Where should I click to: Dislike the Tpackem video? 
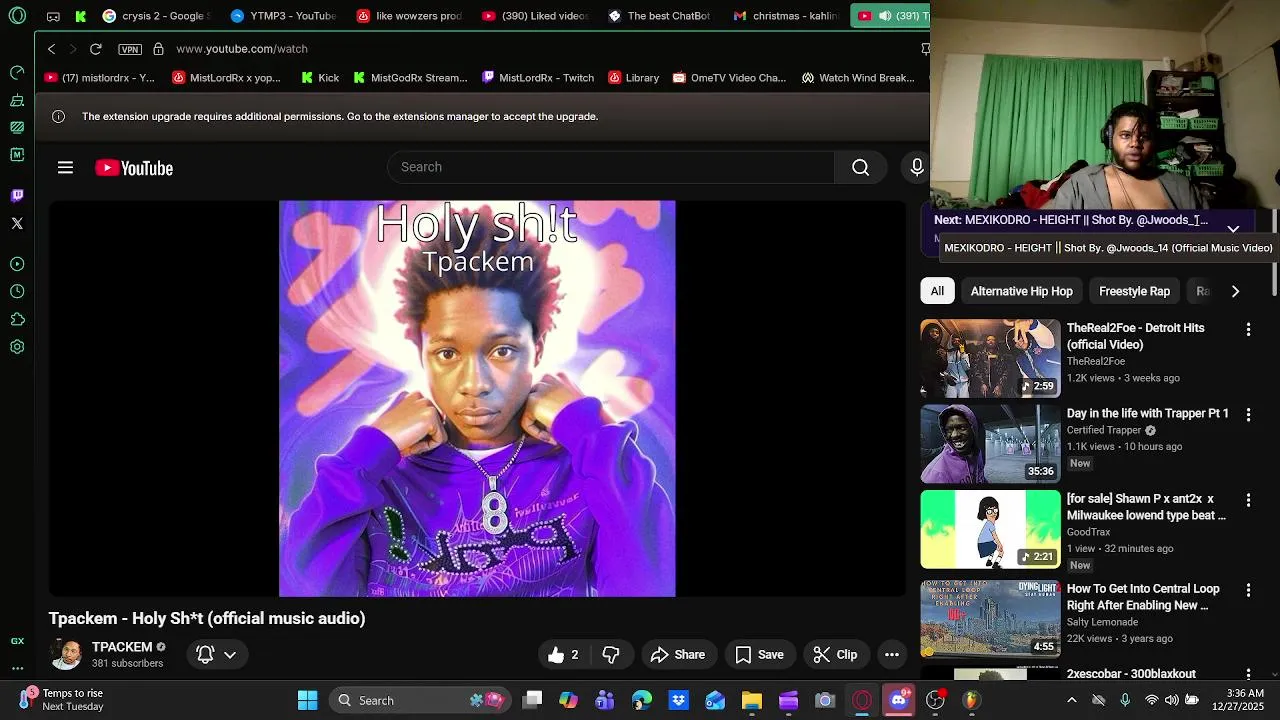[611, 654]
